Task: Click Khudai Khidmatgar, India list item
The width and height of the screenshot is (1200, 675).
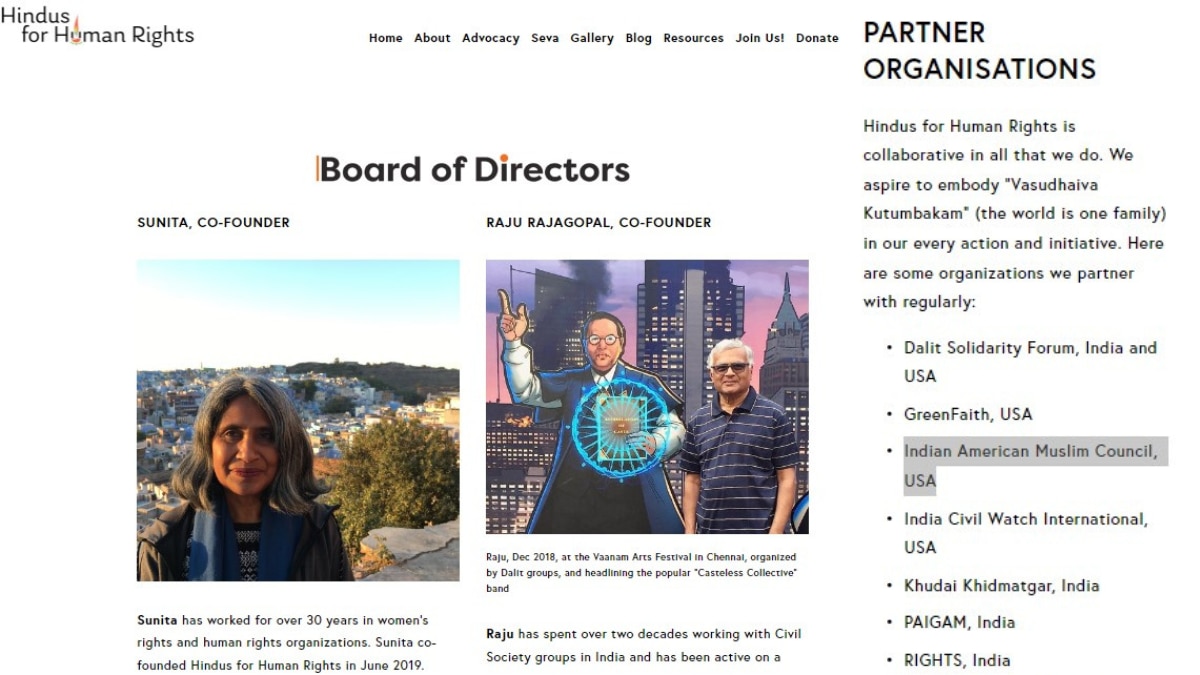Action: coord(1001,586)
